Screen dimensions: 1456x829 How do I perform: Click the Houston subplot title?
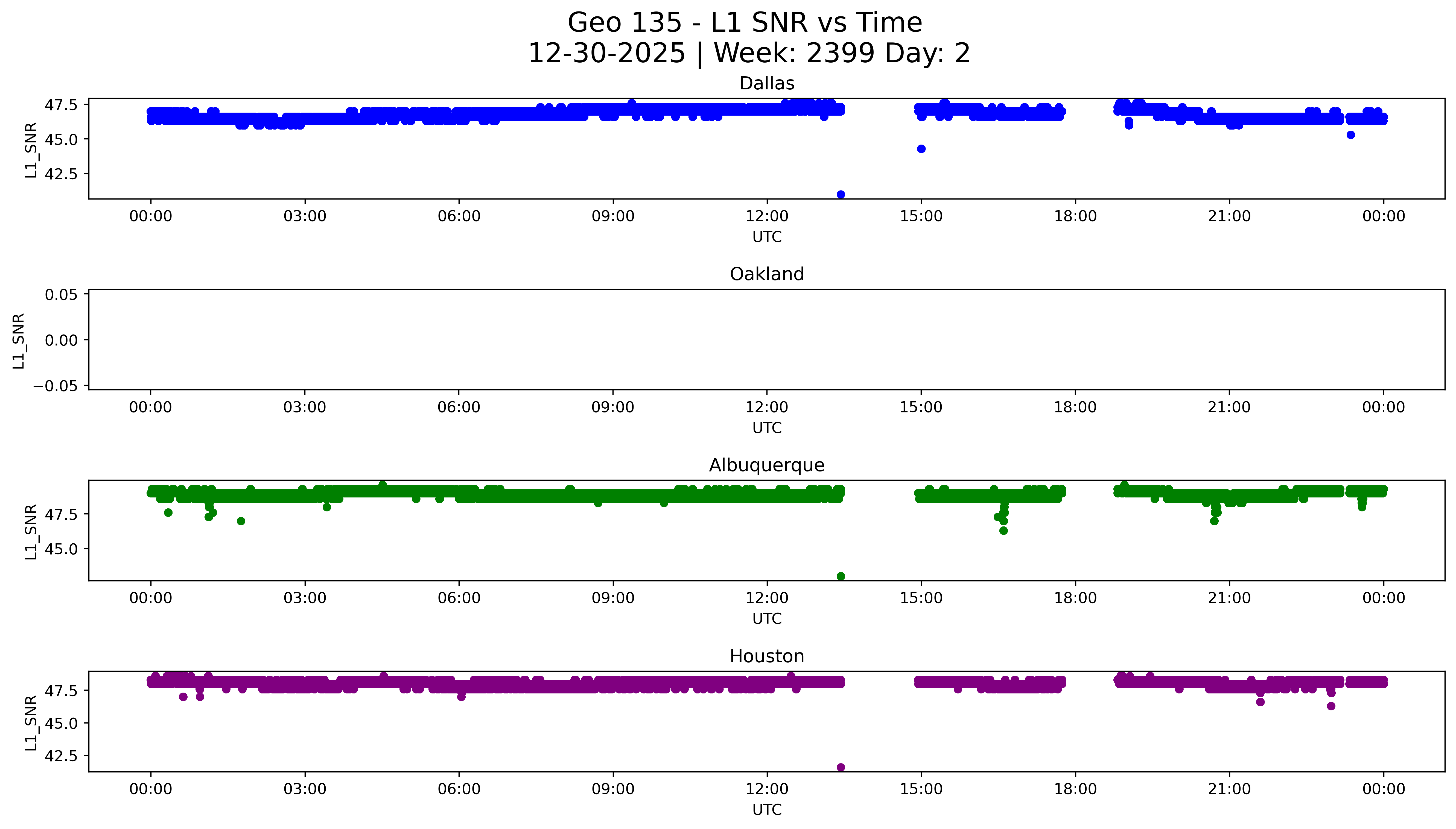click(766, 657)
